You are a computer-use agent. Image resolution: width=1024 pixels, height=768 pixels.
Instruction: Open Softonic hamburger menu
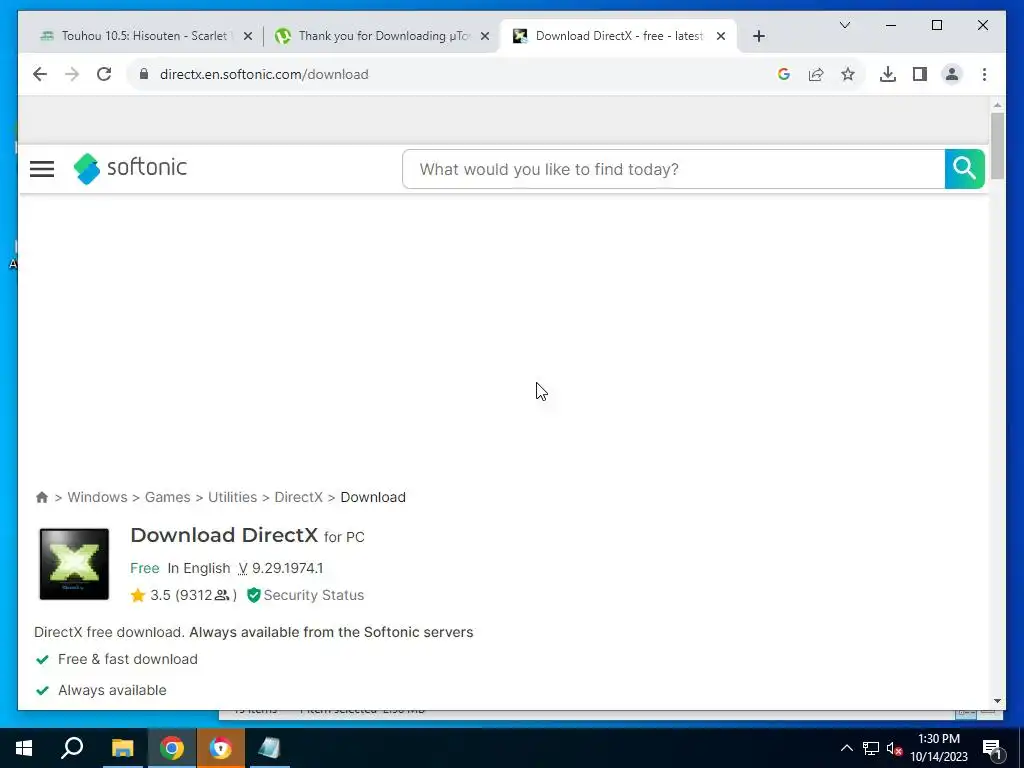pos(42,169)
